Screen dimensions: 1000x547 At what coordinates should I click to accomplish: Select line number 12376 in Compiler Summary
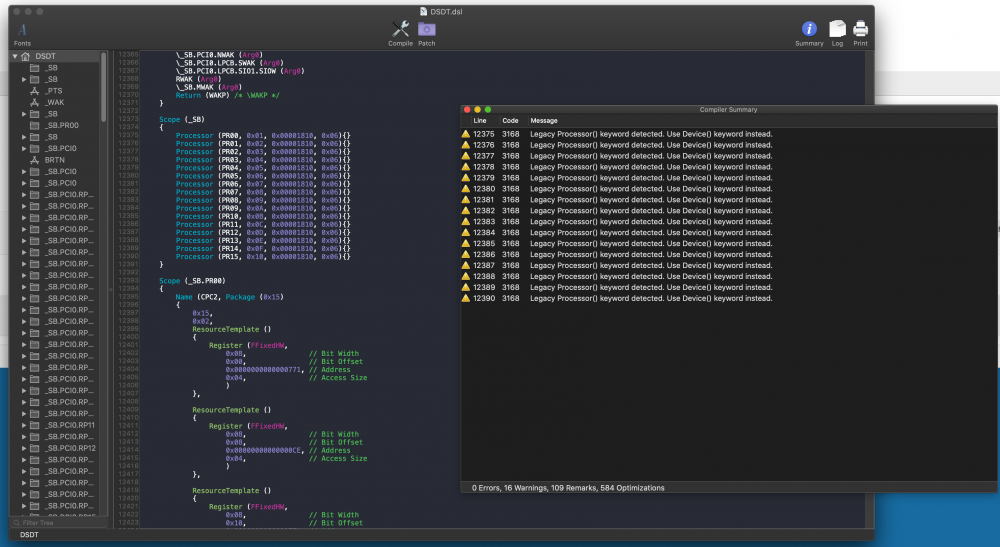click(483, 145)
